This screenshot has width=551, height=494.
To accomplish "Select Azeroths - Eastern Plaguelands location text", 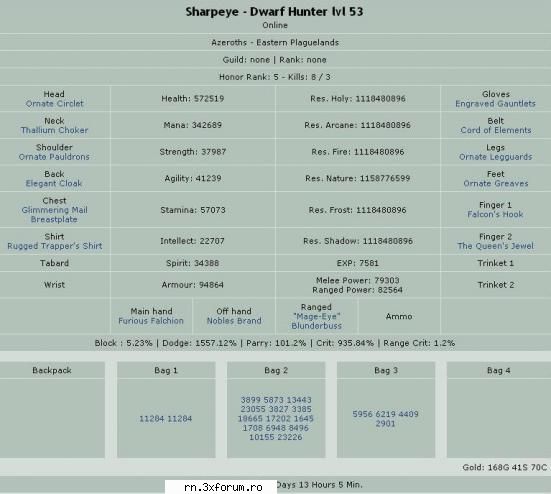I will click(x=275, y=43).
